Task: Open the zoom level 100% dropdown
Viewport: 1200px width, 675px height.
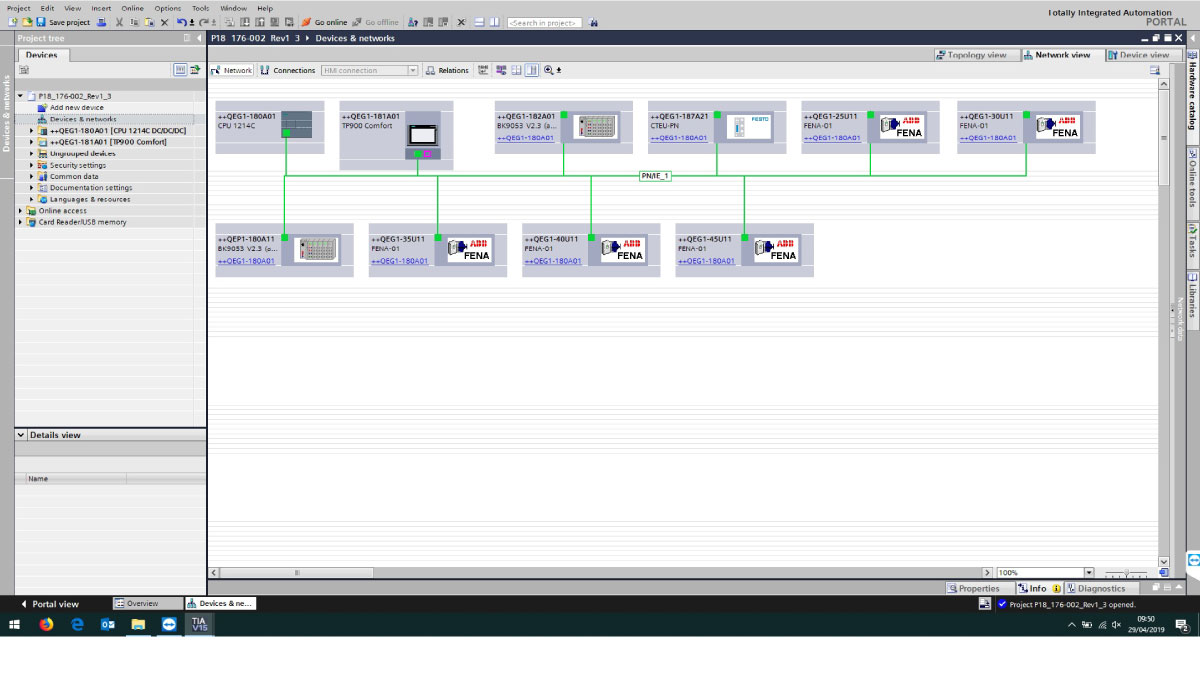Action: click(x=1059, y=573)
